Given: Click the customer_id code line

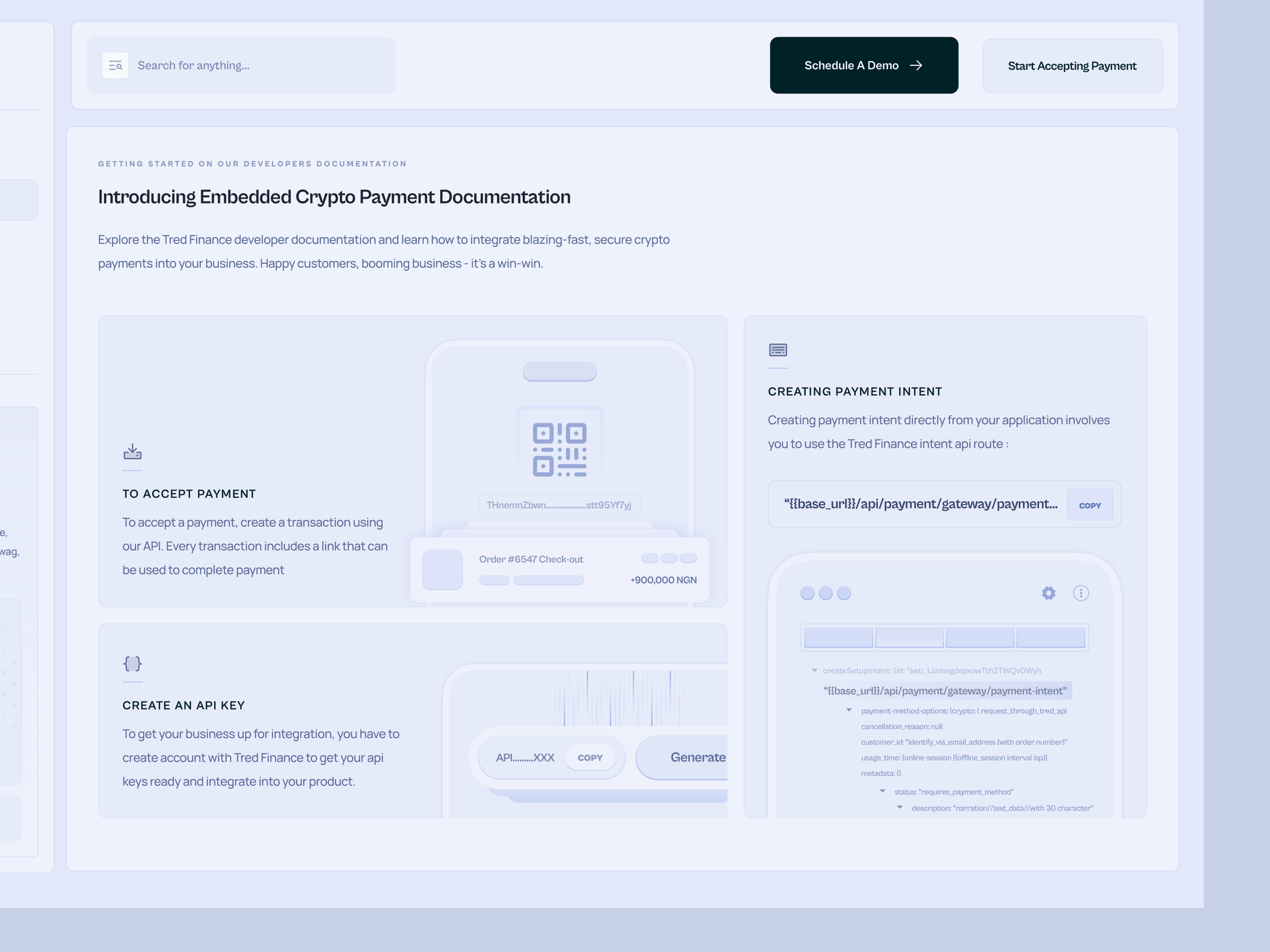Looking at the screenshot, I should click(x=964, y=742).
